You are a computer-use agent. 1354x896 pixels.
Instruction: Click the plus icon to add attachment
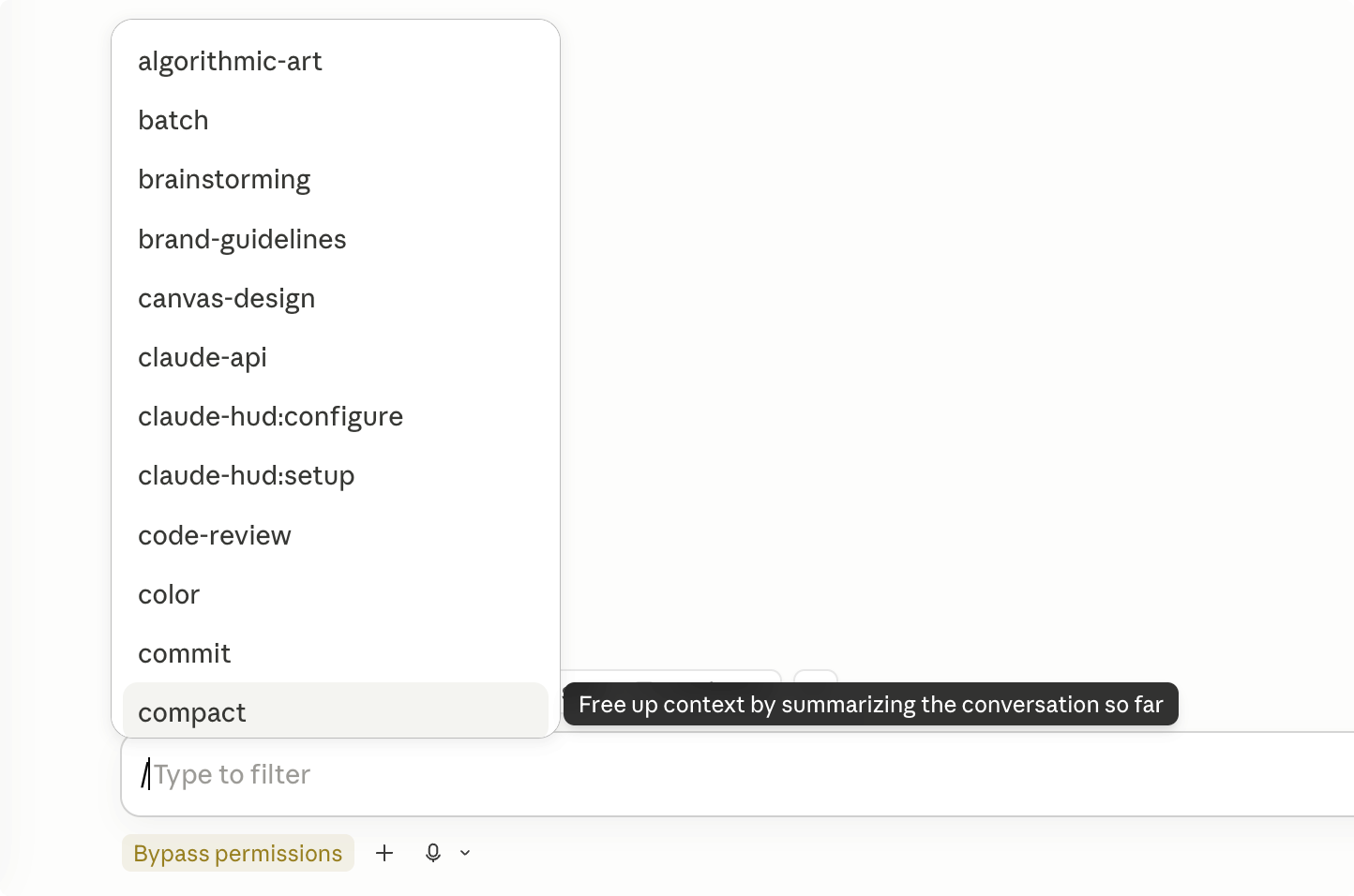point(384,853)
